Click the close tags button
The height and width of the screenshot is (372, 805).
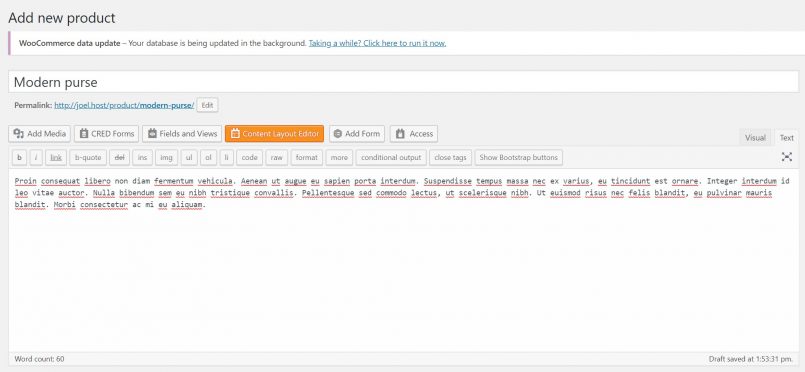click(450, 158)
